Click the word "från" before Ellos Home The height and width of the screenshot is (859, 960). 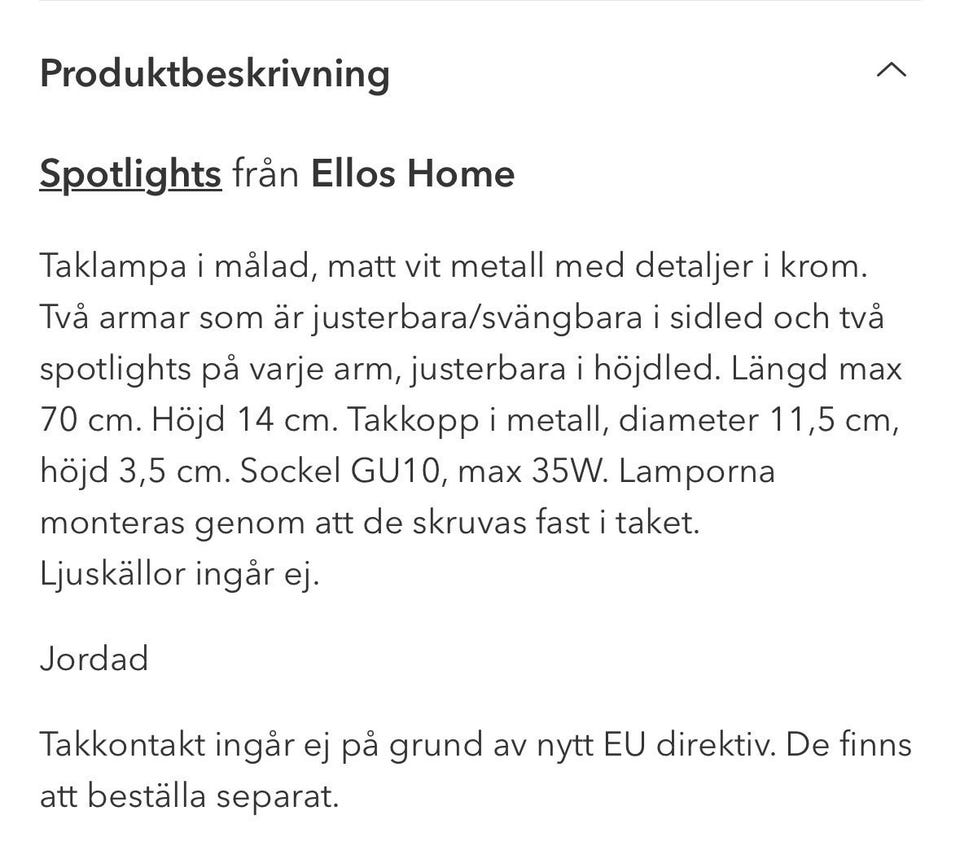click(266, 175)
